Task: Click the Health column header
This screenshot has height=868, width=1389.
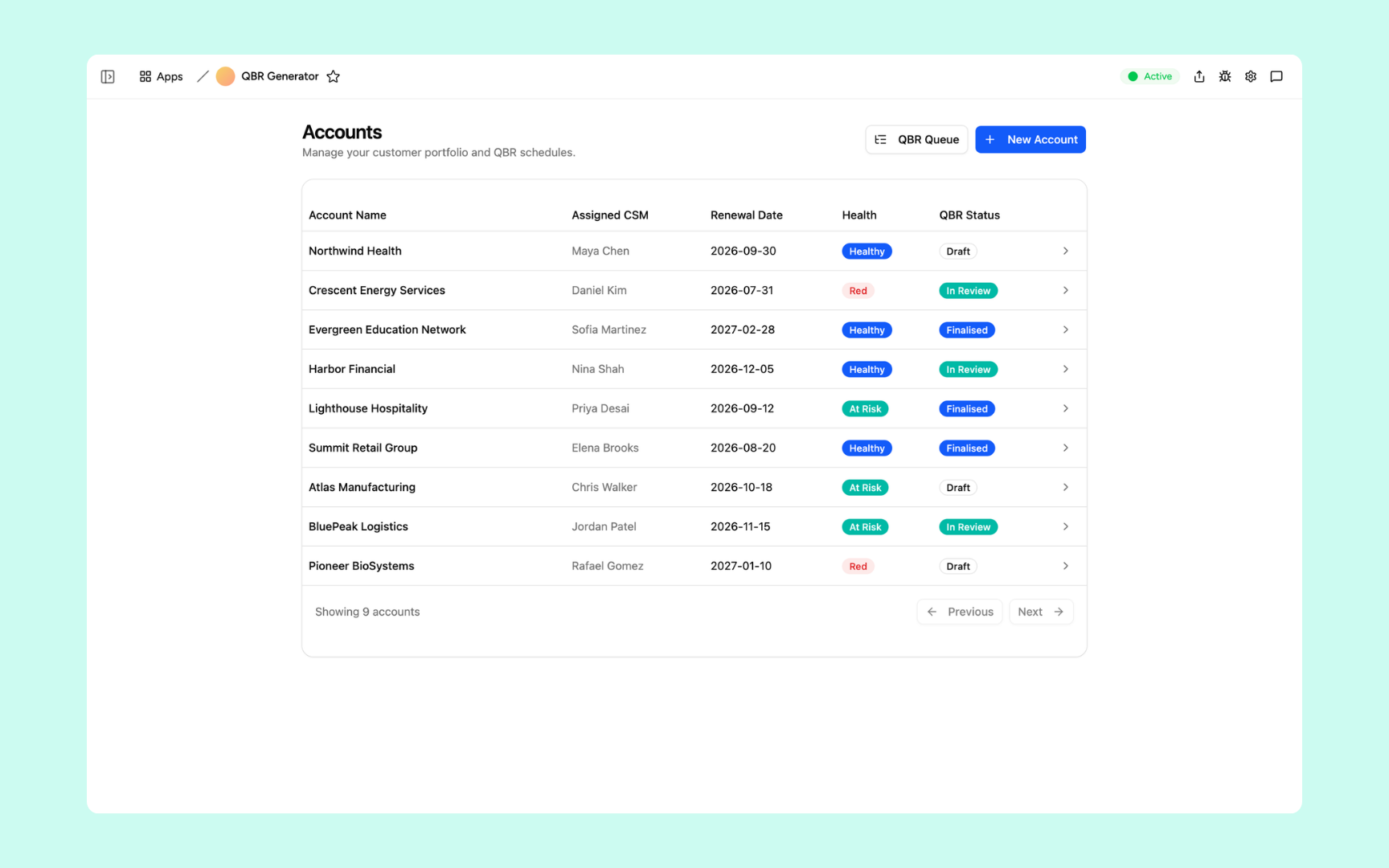Action: coord(859,215)
